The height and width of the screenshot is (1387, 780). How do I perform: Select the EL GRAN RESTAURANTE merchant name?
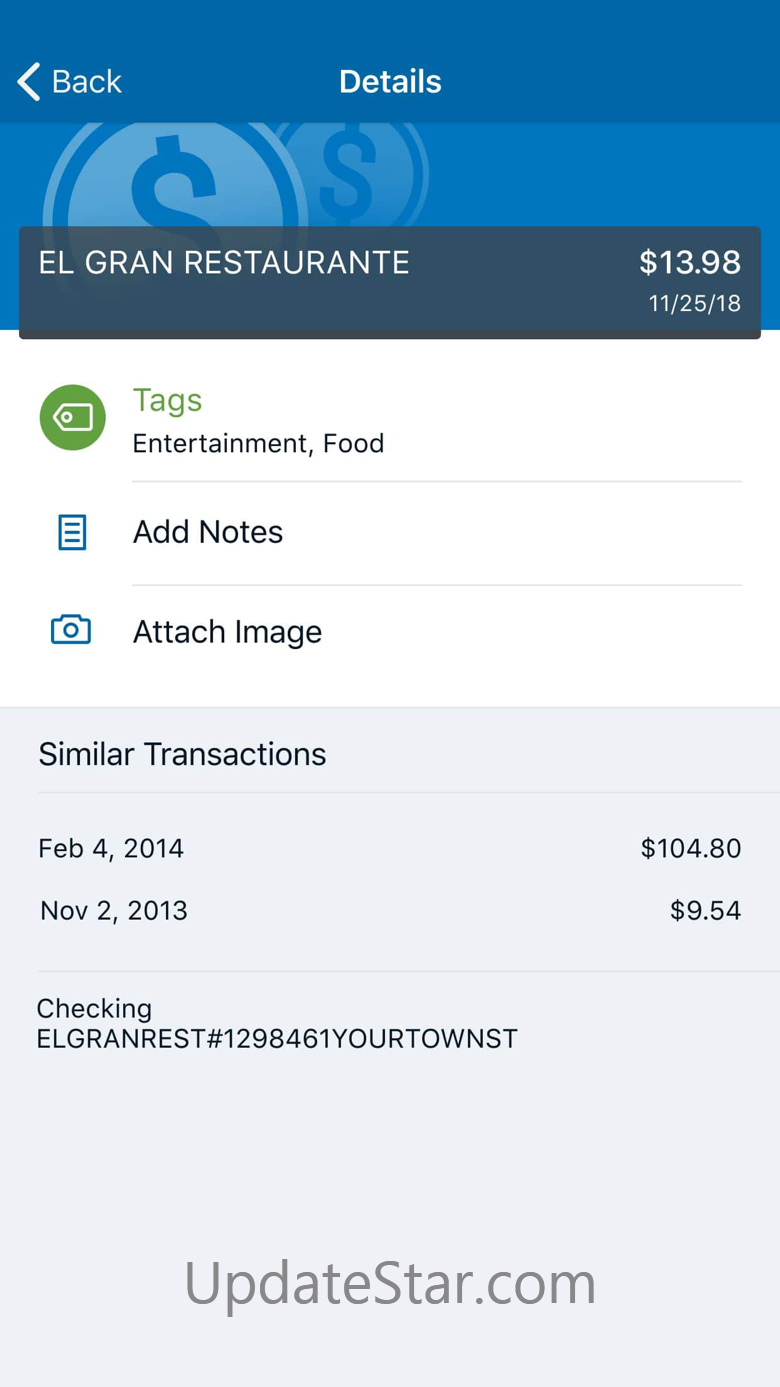[224, 263]
